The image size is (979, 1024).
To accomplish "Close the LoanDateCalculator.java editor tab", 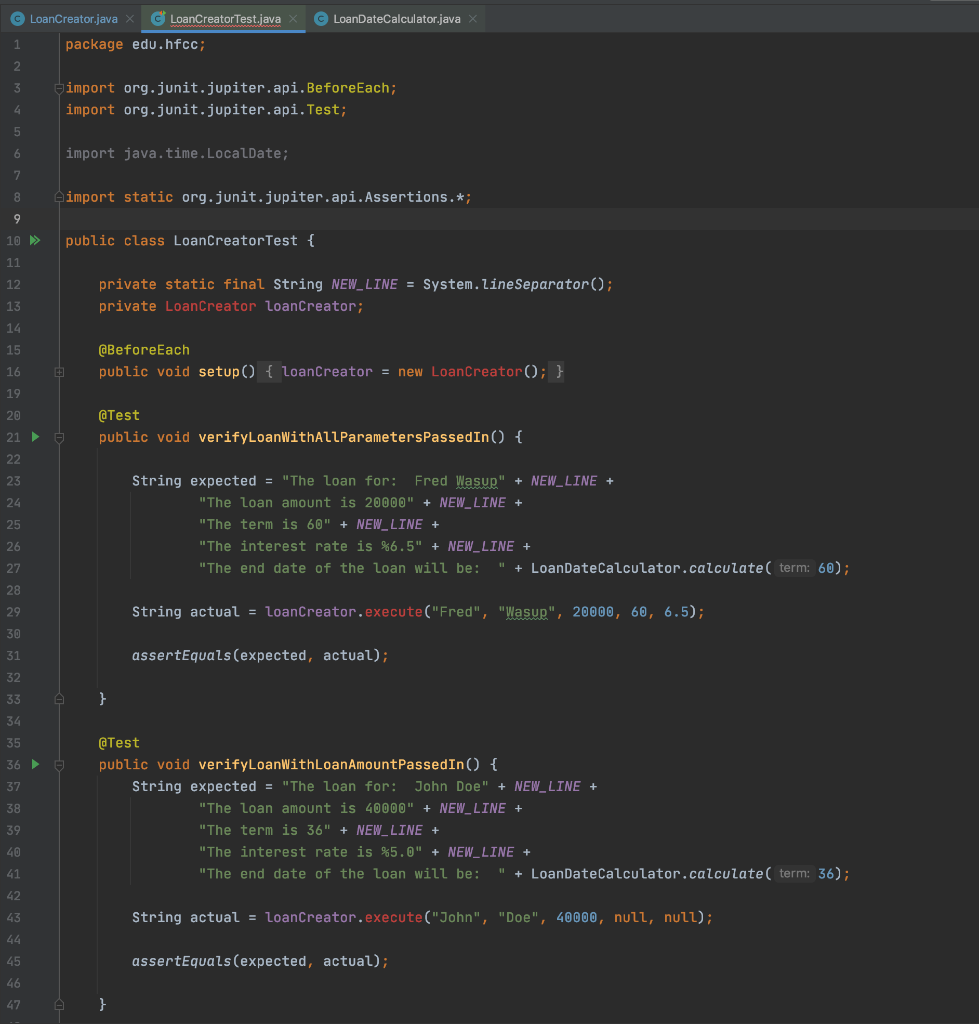I will 472,17.
